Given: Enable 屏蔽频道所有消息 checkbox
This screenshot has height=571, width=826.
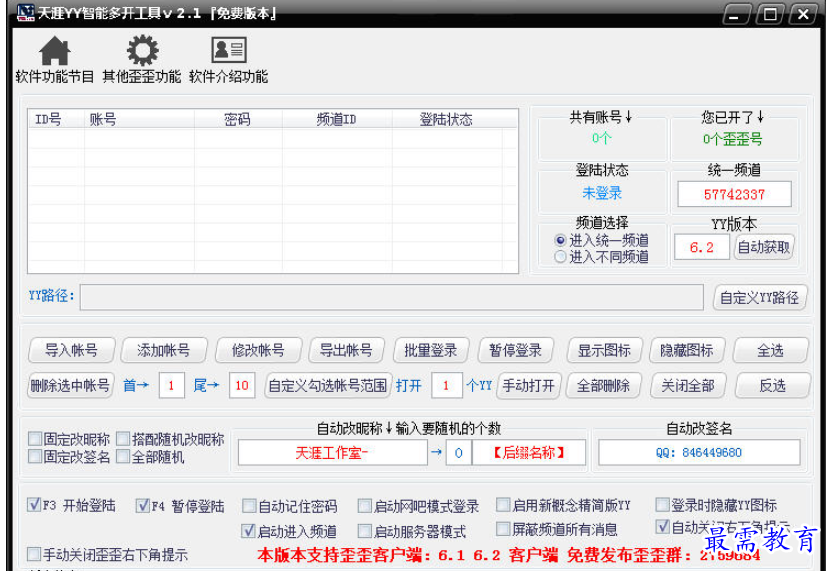Looking at the screenshot, I should tap(504, 528).
